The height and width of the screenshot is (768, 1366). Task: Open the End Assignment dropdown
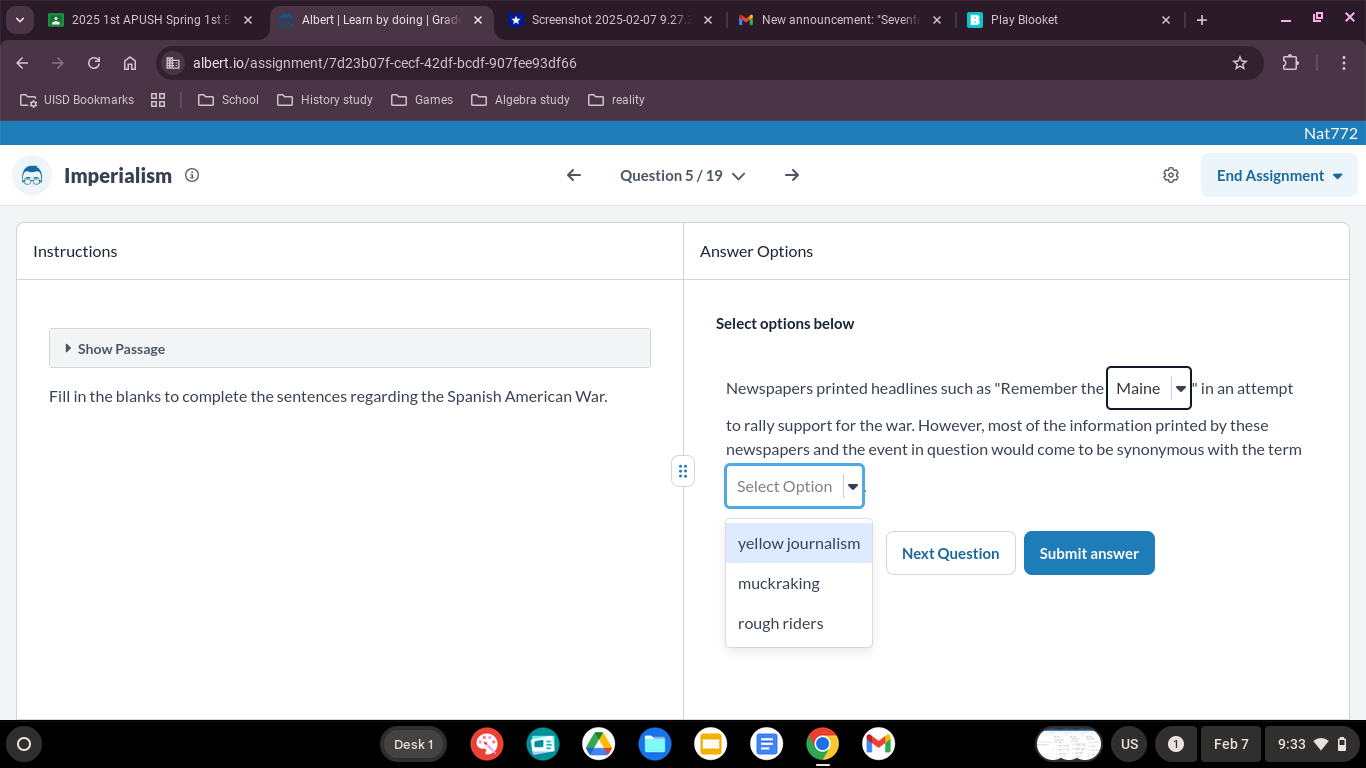click(1279, 175)
